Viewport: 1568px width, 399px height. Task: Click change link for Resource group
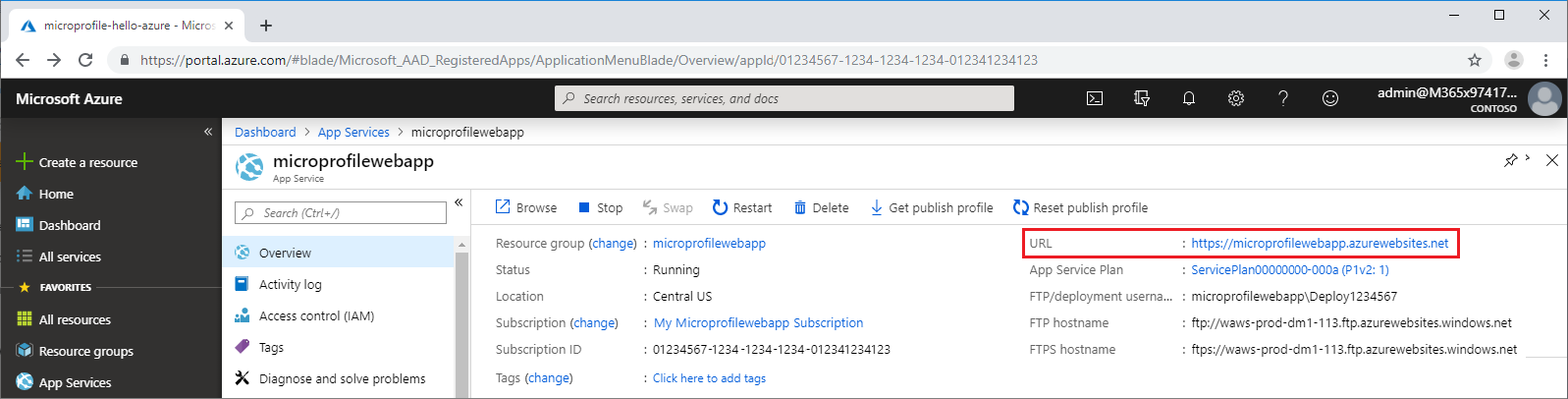[613, 243]
